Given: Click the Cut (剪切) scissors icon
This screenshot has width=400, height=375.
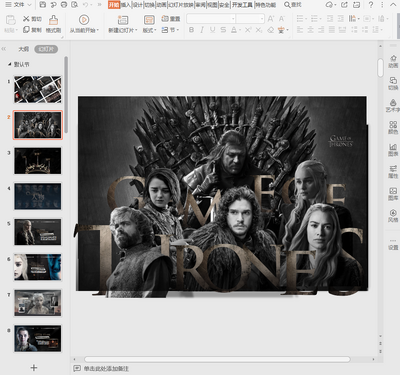Looking at the screenshot, I should pos(26,19).
